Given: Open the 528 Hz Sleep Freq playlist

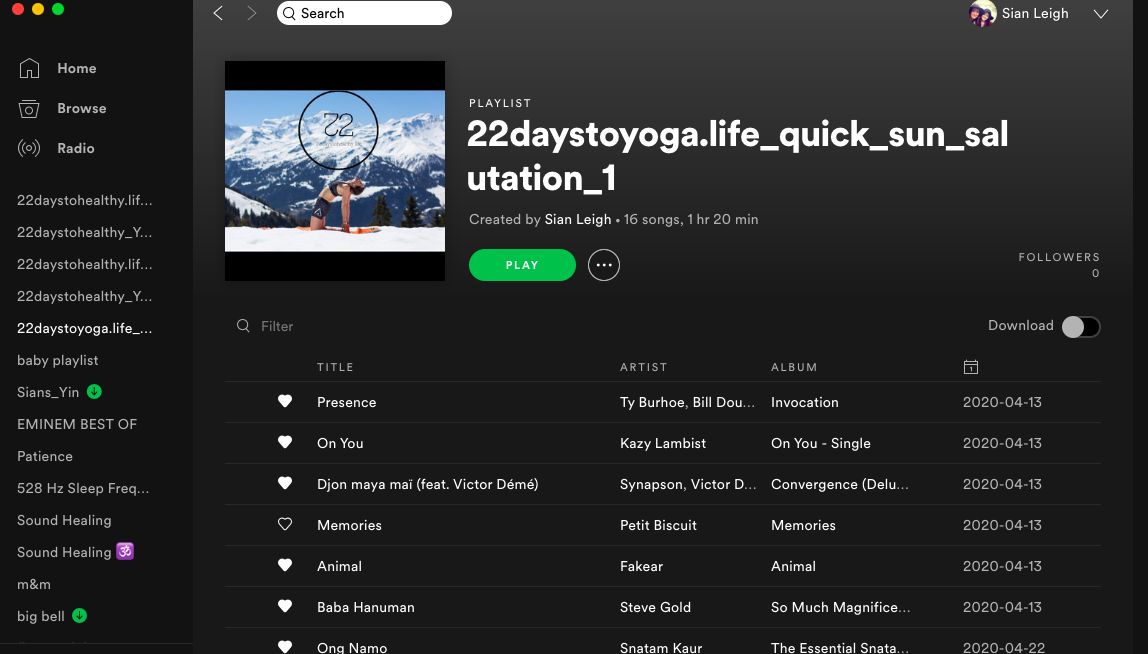Looking at the screenshot, I should (83, 488).
